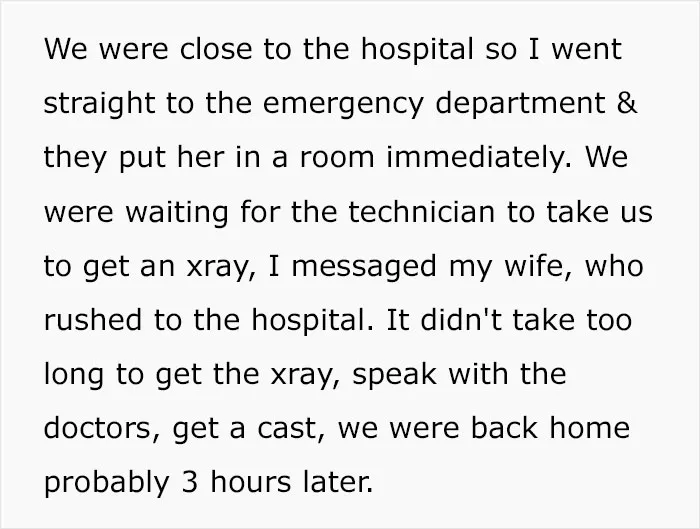
Task: Click the word "immediately"
Action: click(x=479, y=158)
